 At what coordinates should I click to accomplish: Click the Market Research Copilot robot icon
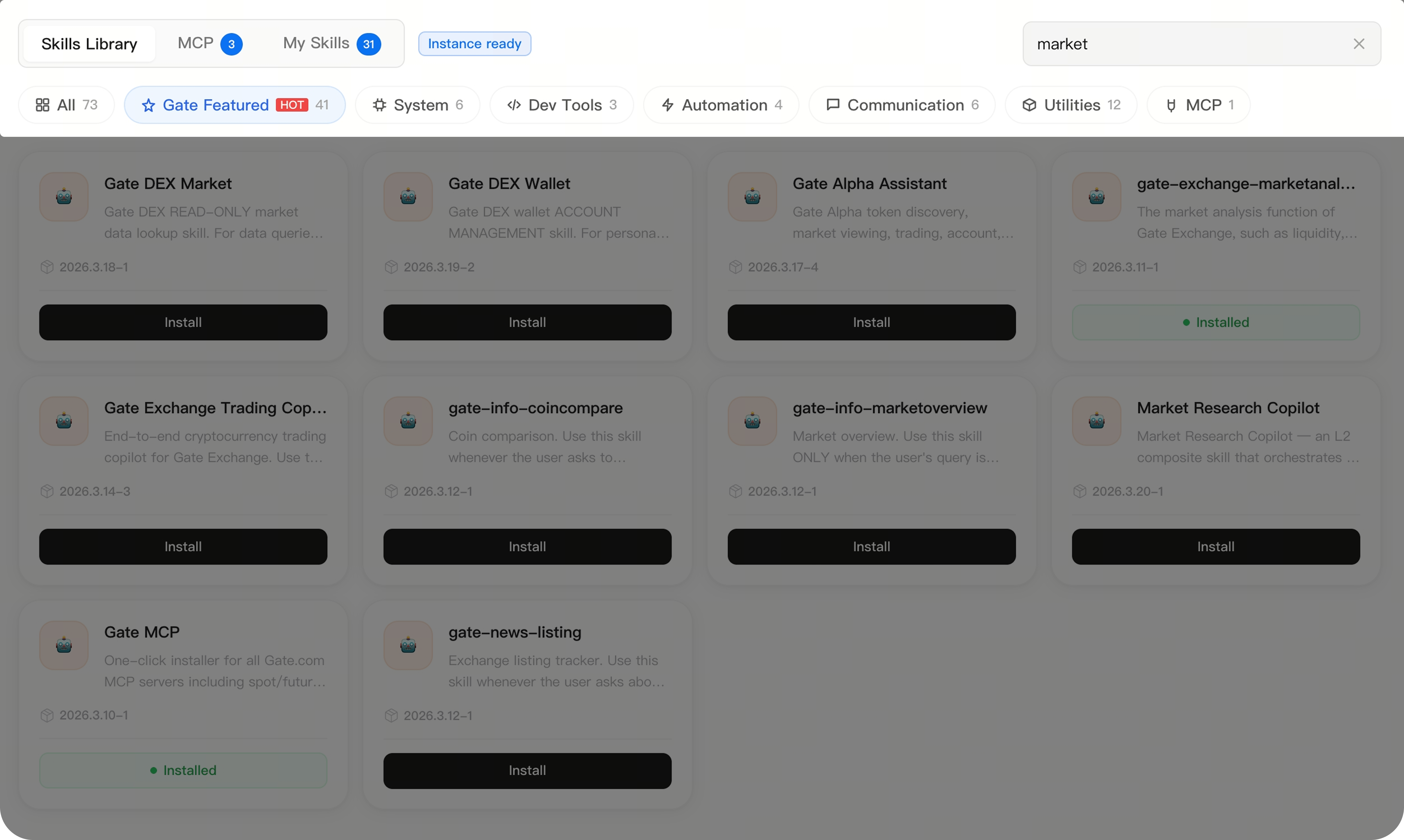[1096, 421]
